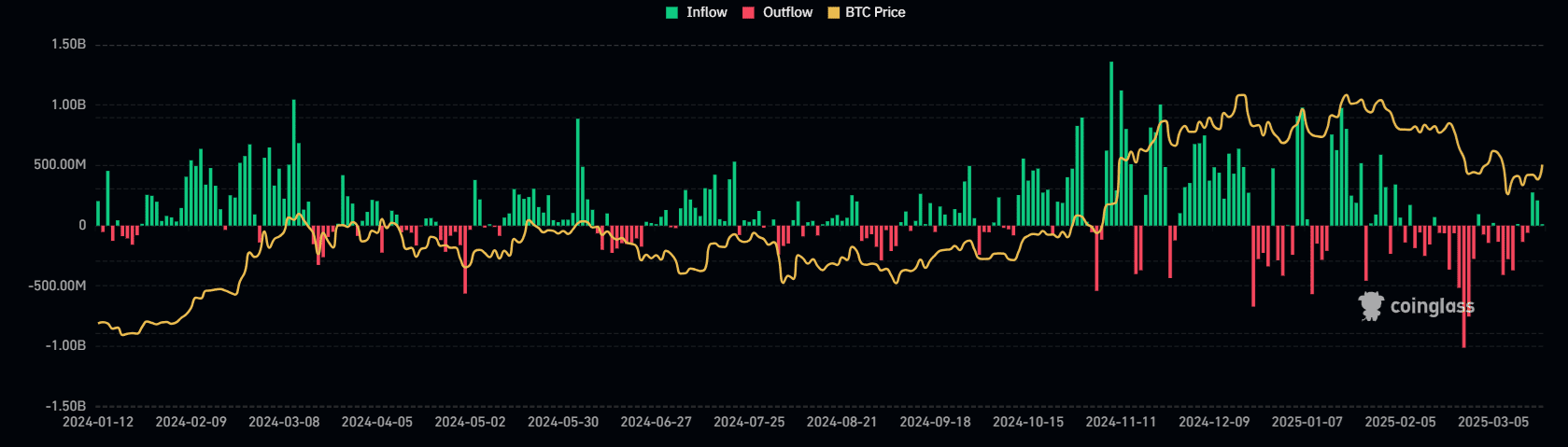Click the -1.00B y-axis label
This screenshot has height=447, width=1568.
(65, 345)
